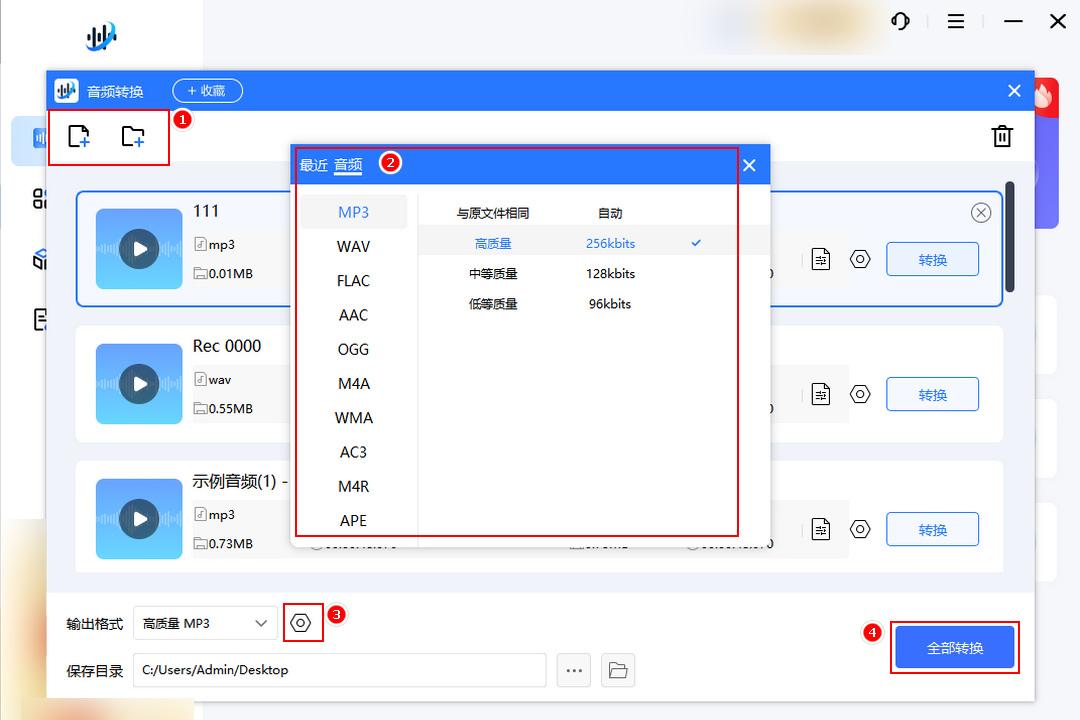The width and height of the screenshot is (1080, 720).
Task: Click the file info icon on the 111 row
Action: tap(820, 258)
